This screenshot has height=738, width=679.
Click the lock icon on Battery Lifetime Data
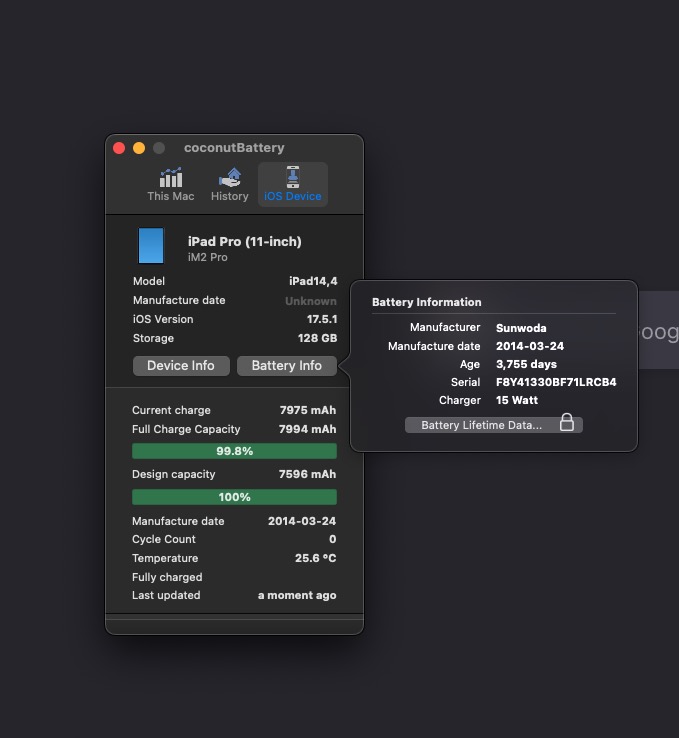(x=567, y=423)
